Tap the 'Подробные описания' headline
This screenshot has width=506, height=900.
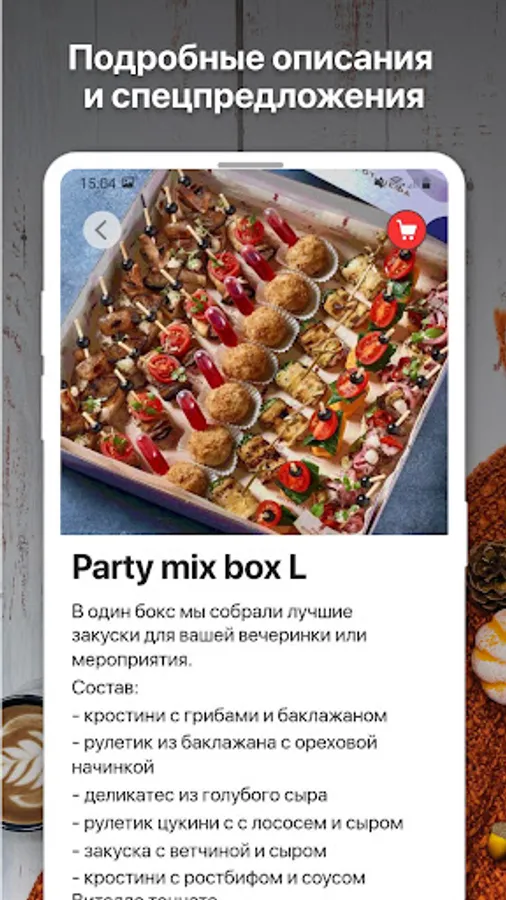250,58
